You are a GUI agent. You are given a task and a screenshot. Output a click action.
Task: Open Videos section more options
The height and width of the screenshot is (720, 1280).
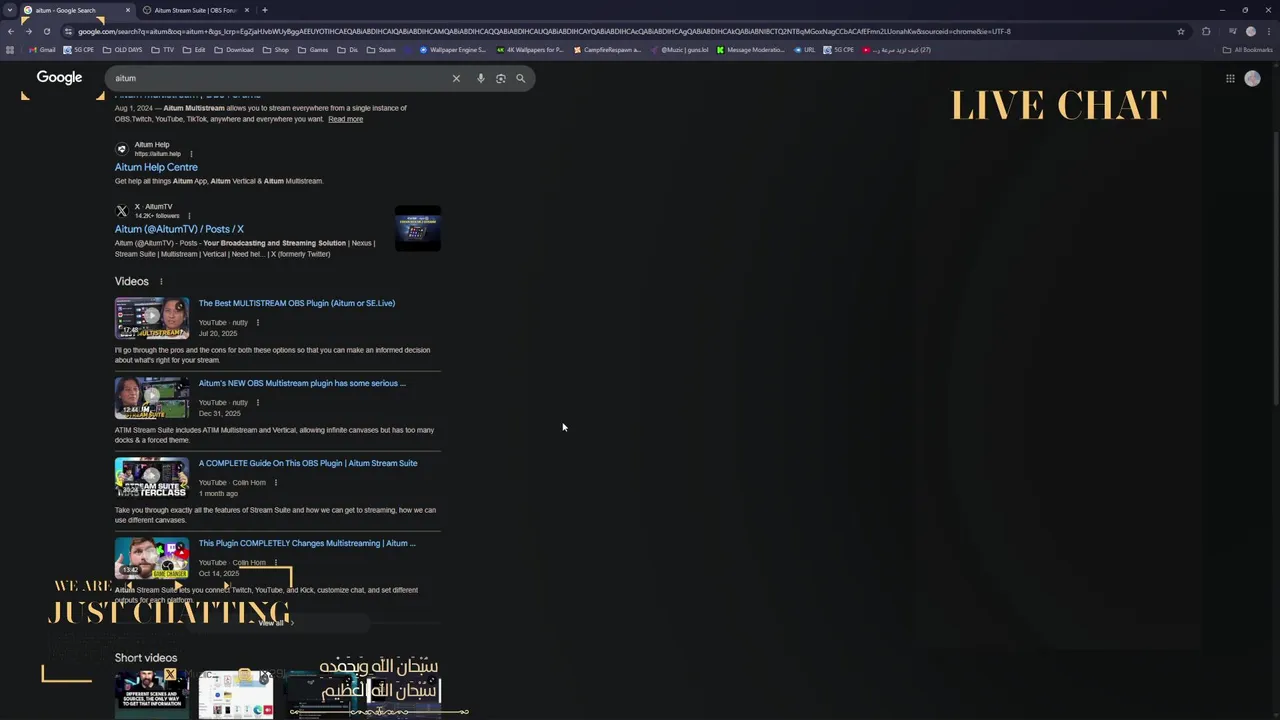[x=161, y=282]
